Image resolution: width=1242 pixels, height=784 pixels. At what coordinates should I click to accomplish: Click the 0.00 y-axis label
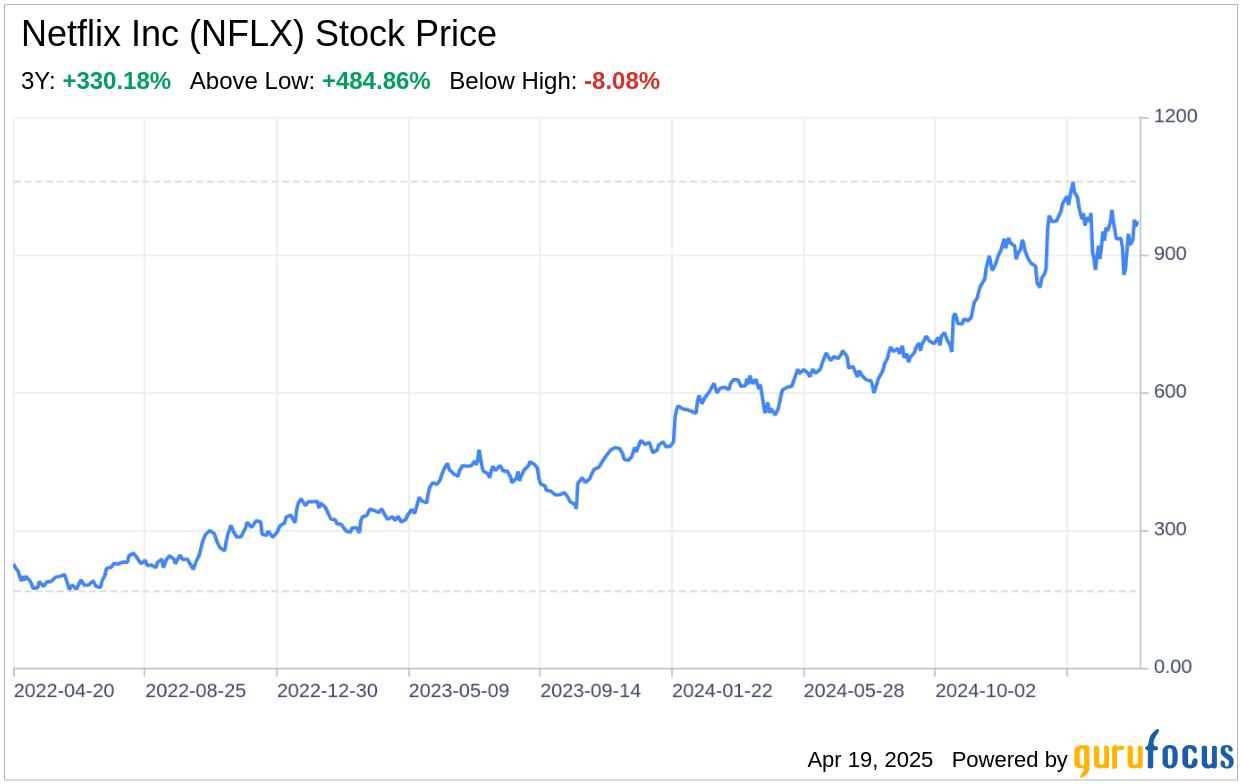[1172, 667]
